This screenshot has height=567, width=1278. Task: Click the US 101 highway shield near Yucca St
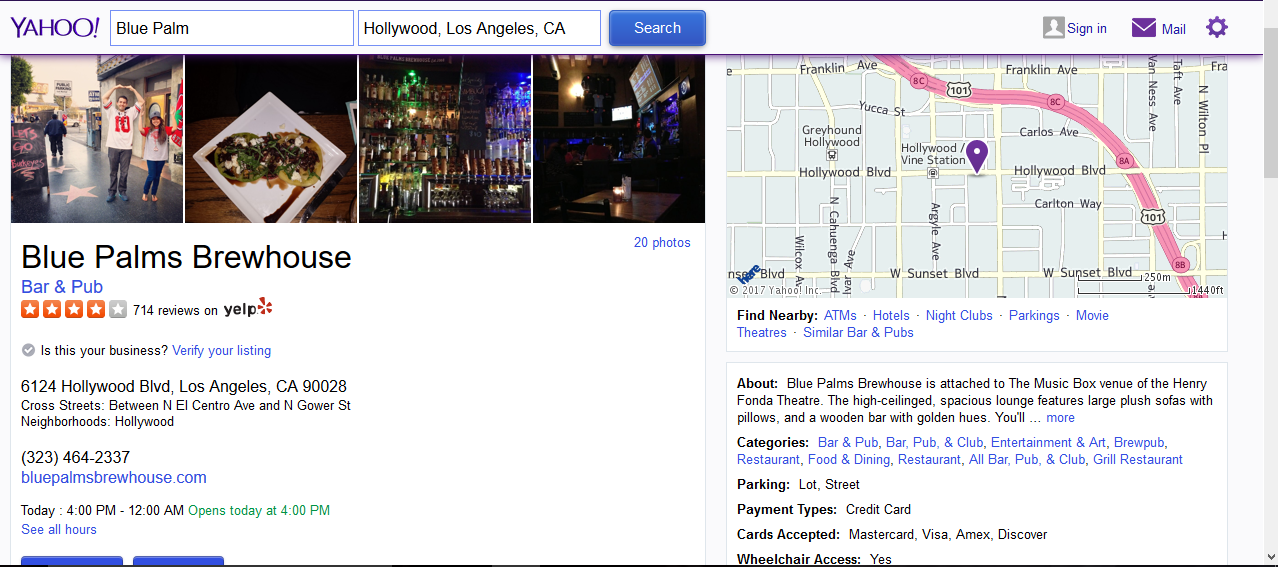tap(957, 91)
